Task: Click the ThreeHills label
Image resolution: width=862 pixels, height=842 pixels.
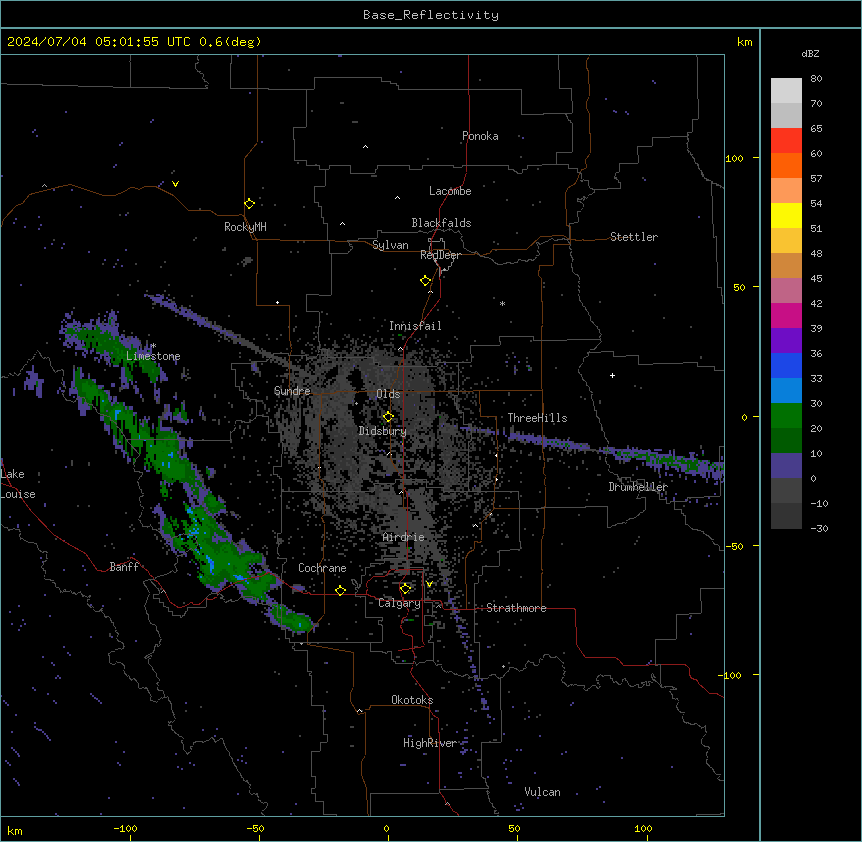Action: coord(537,418)
